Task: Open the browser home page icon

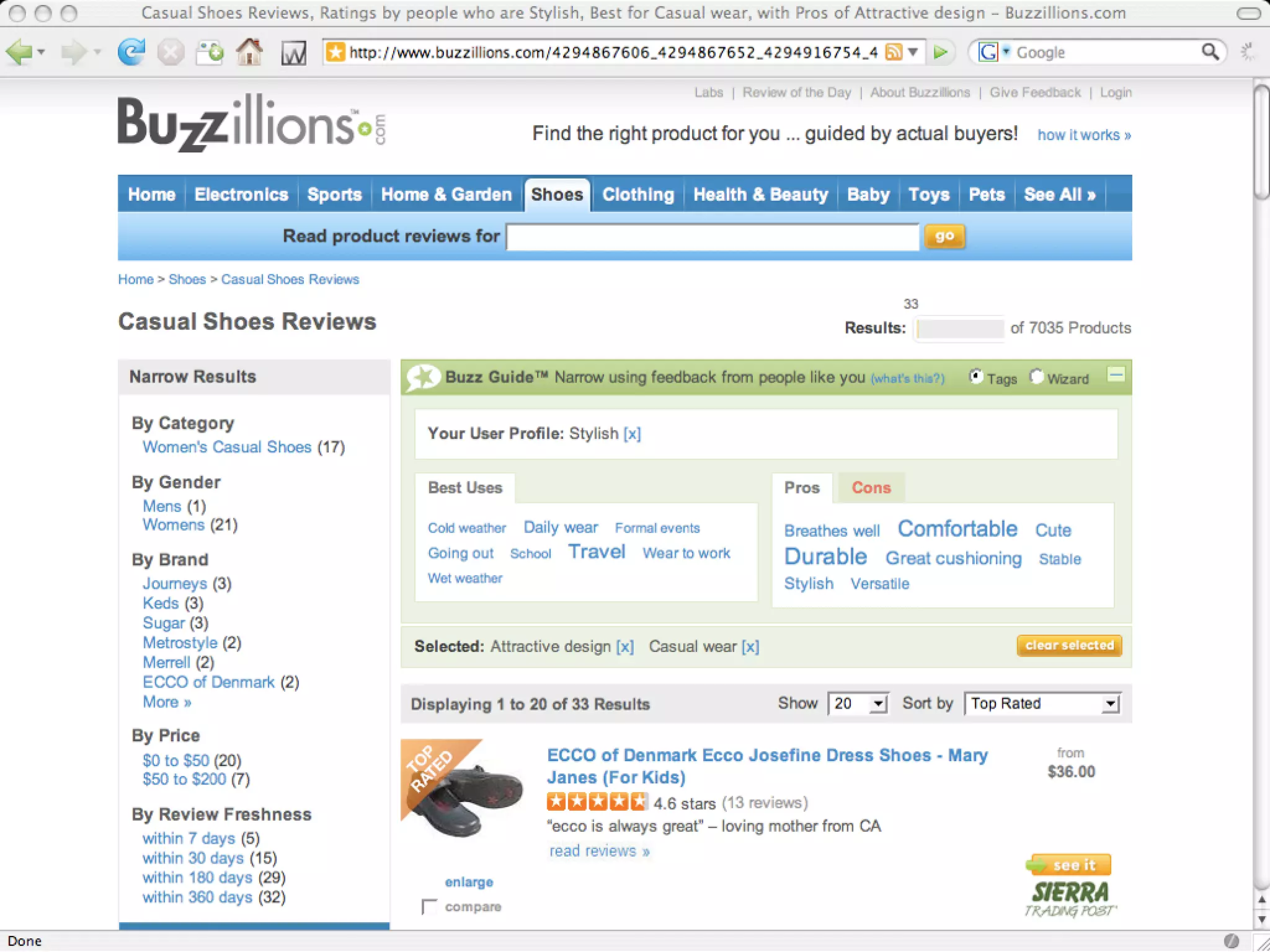Action: pos(249,52)
